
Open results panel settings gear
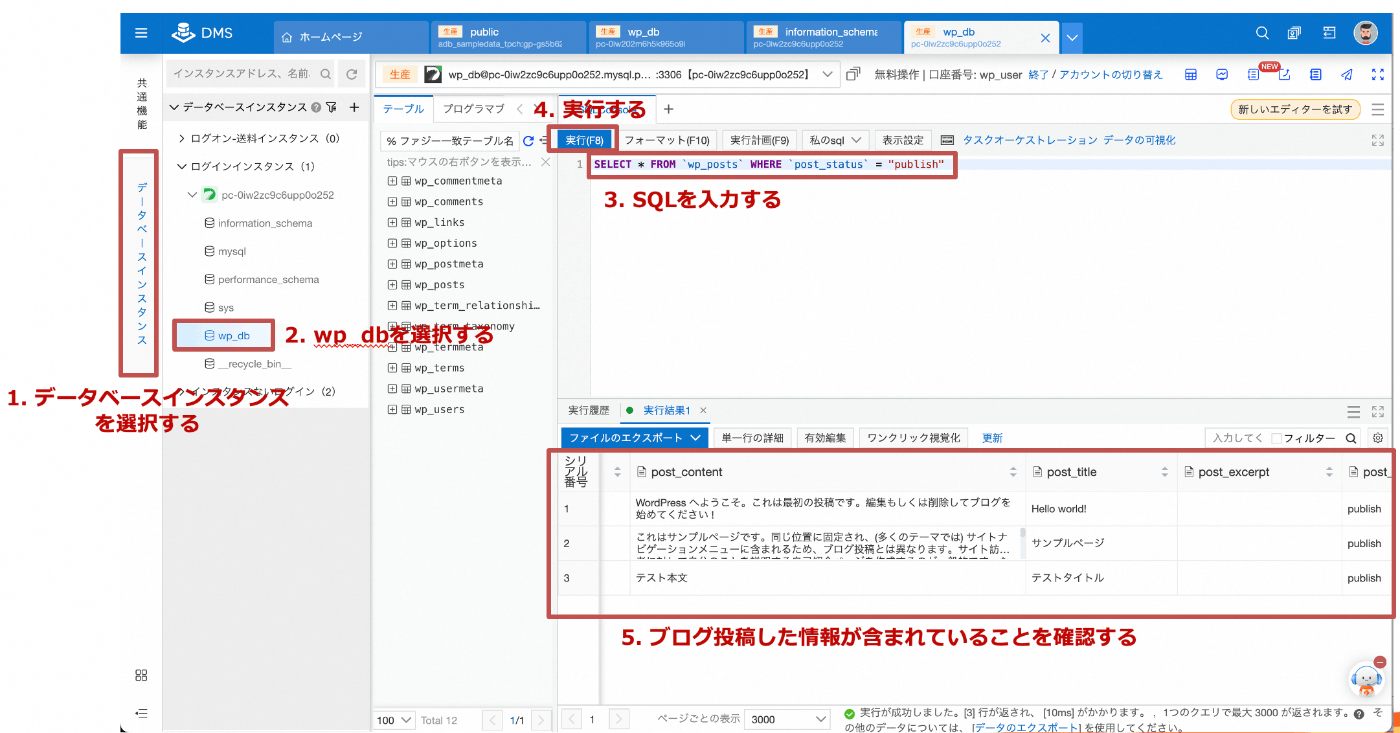(x=1378, y=438)
